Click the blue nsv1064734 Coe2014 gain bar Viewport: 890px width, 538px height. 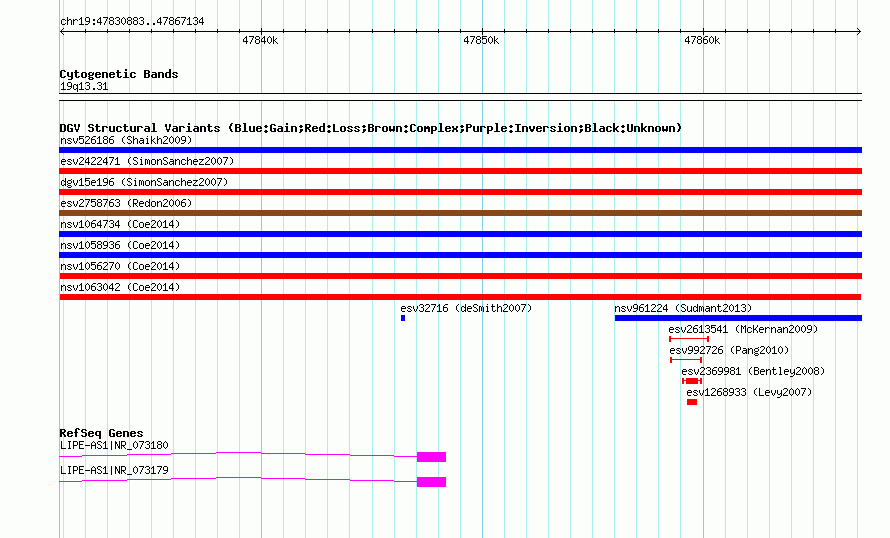460,234
